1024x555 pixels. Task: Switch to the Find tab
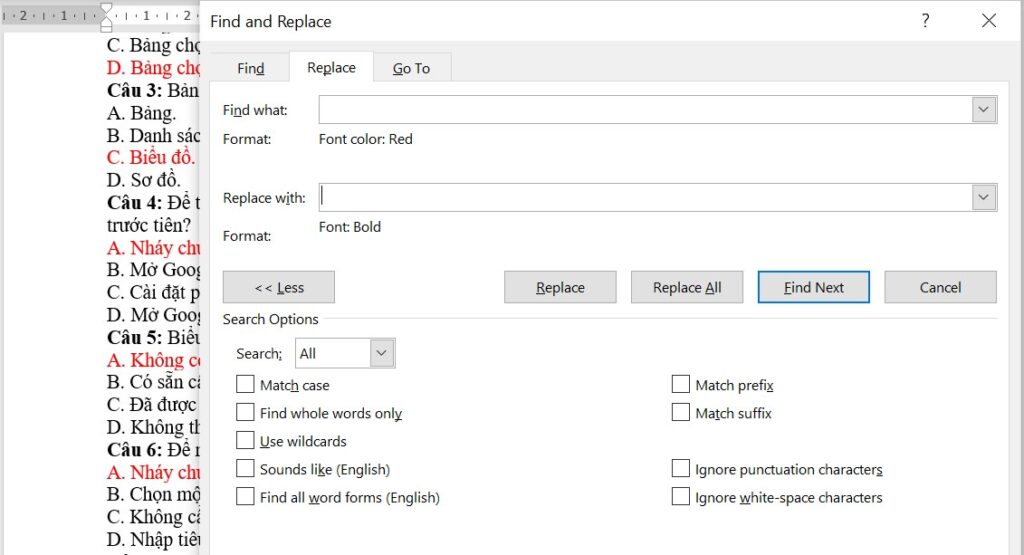pyautogui.click(x=251, y=68)
